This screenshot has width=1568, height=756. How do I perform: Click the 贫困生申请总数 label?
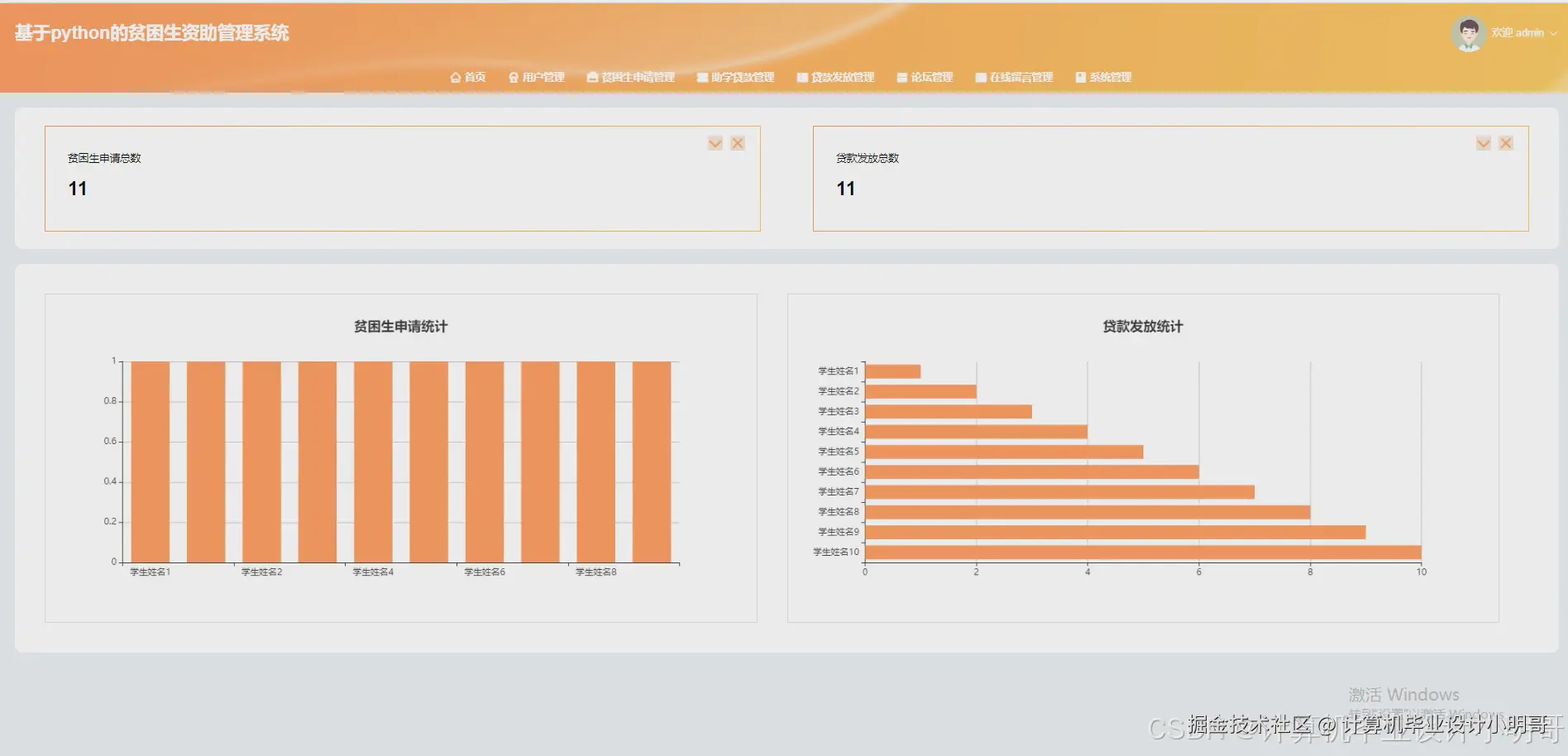[104, 158]
